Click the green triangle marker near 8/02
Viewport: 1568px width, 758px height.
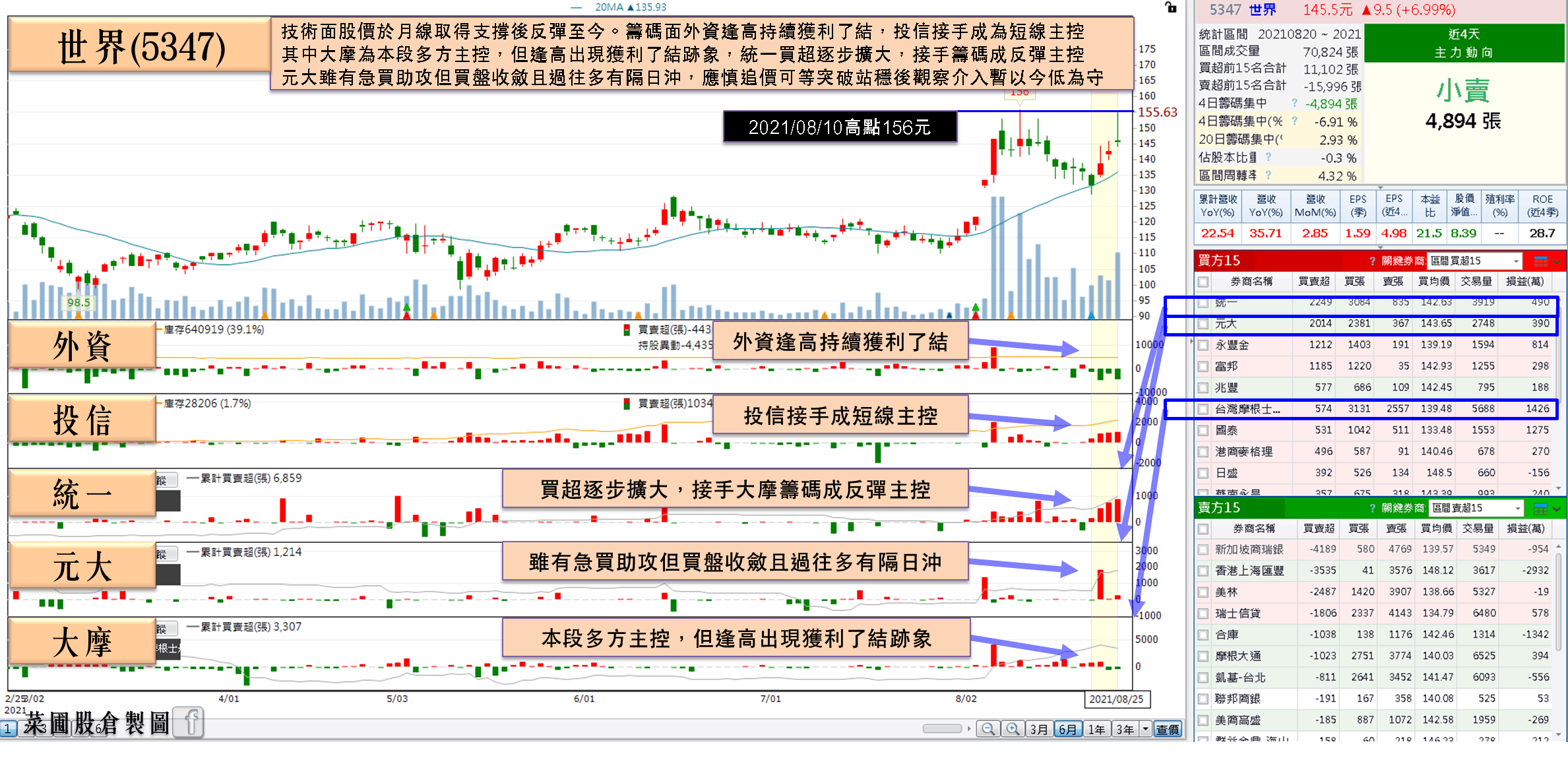[976, 307]
